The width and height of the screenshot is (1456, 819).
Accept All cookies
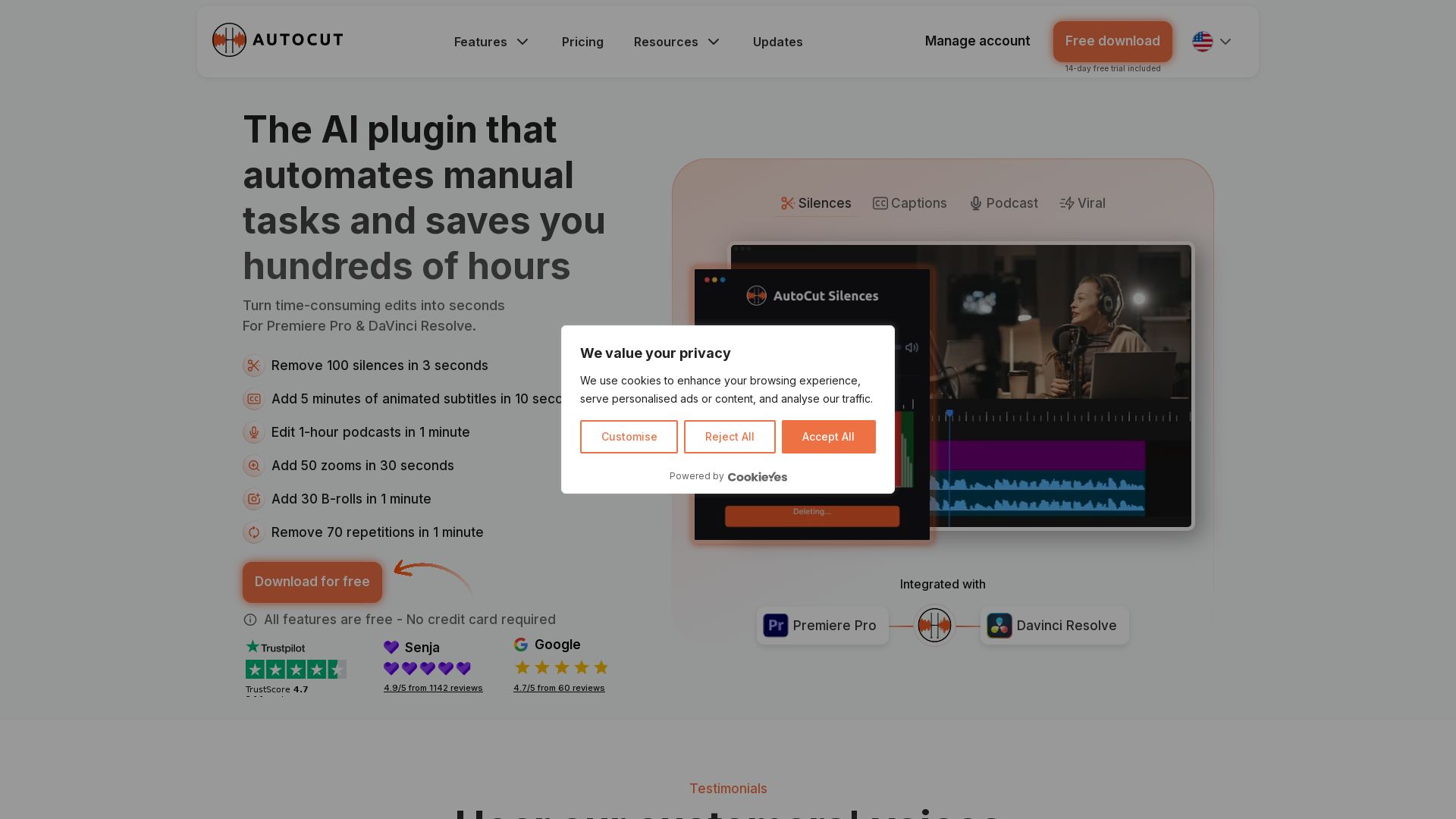828,437
